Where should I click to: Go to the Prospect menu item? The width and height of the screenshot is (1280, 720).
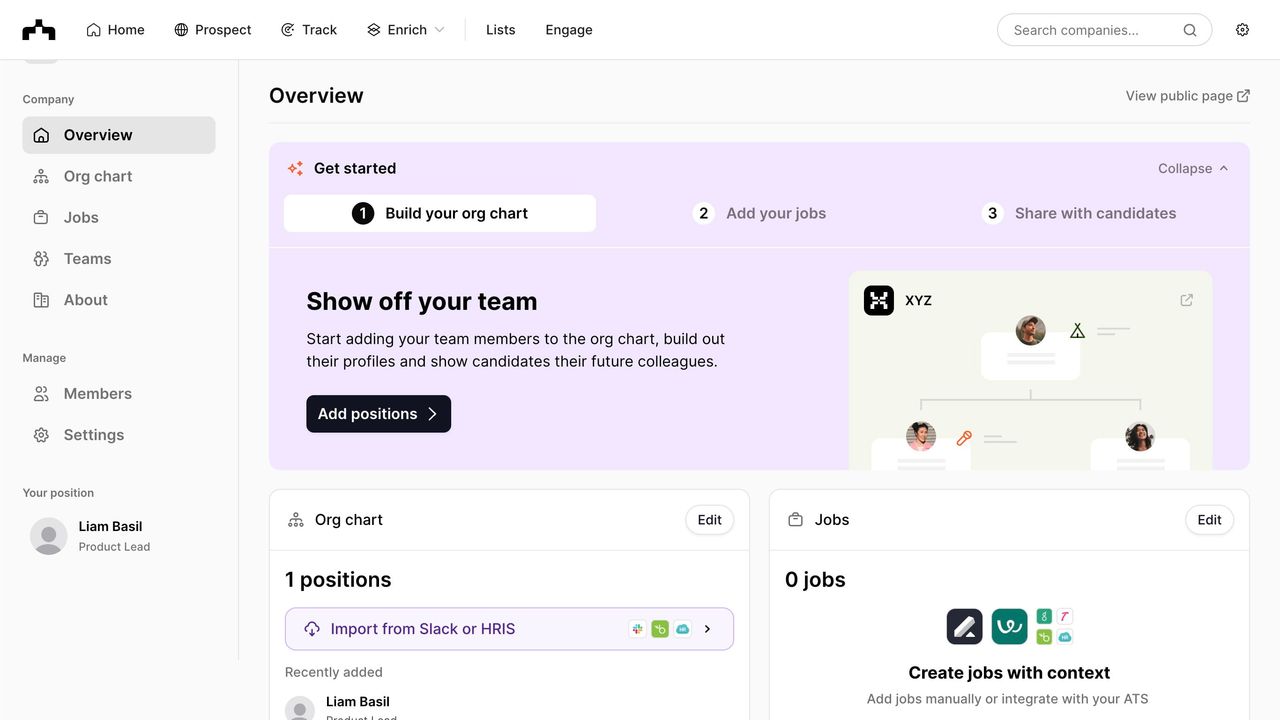pos(212,30)
